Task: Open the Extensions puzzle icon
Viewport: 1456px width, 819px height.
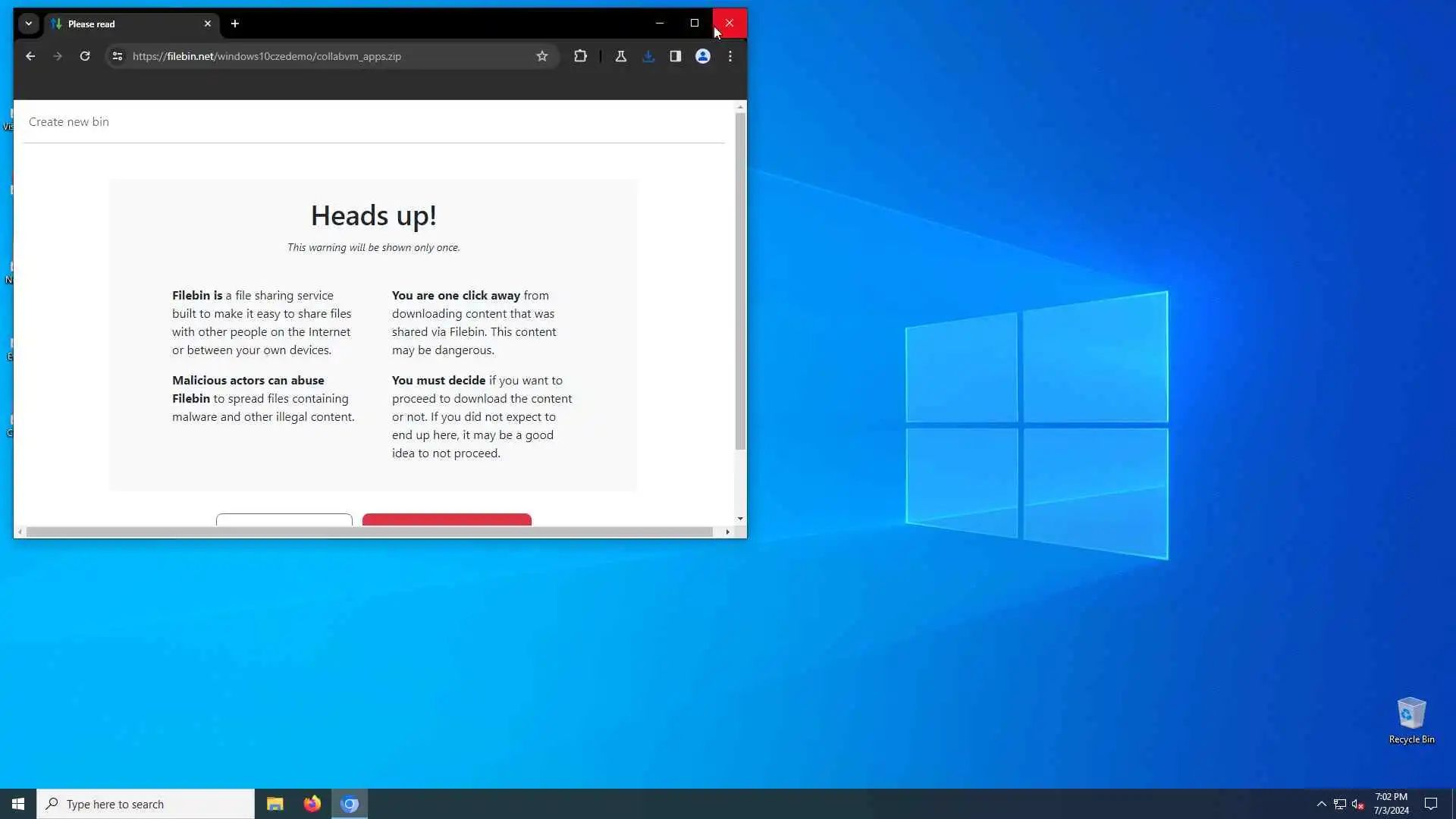Action: pyautogui.click(x=580, y=56)
